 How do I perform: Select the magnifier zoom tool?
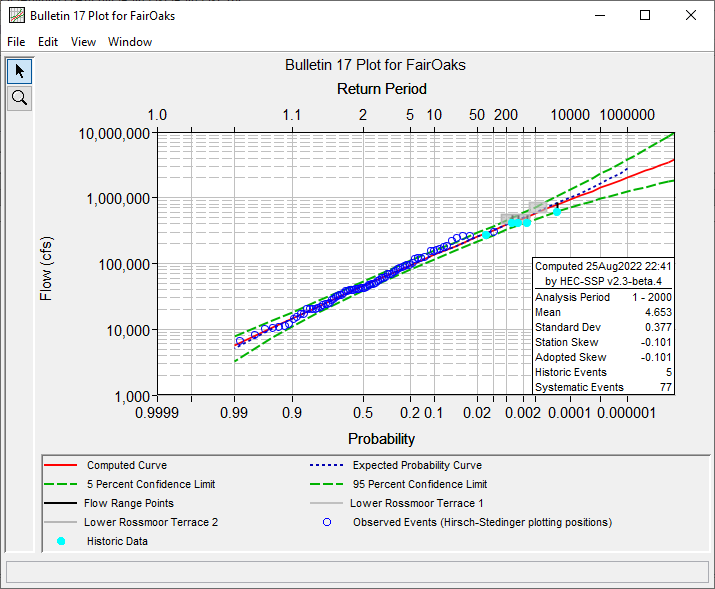19,97
